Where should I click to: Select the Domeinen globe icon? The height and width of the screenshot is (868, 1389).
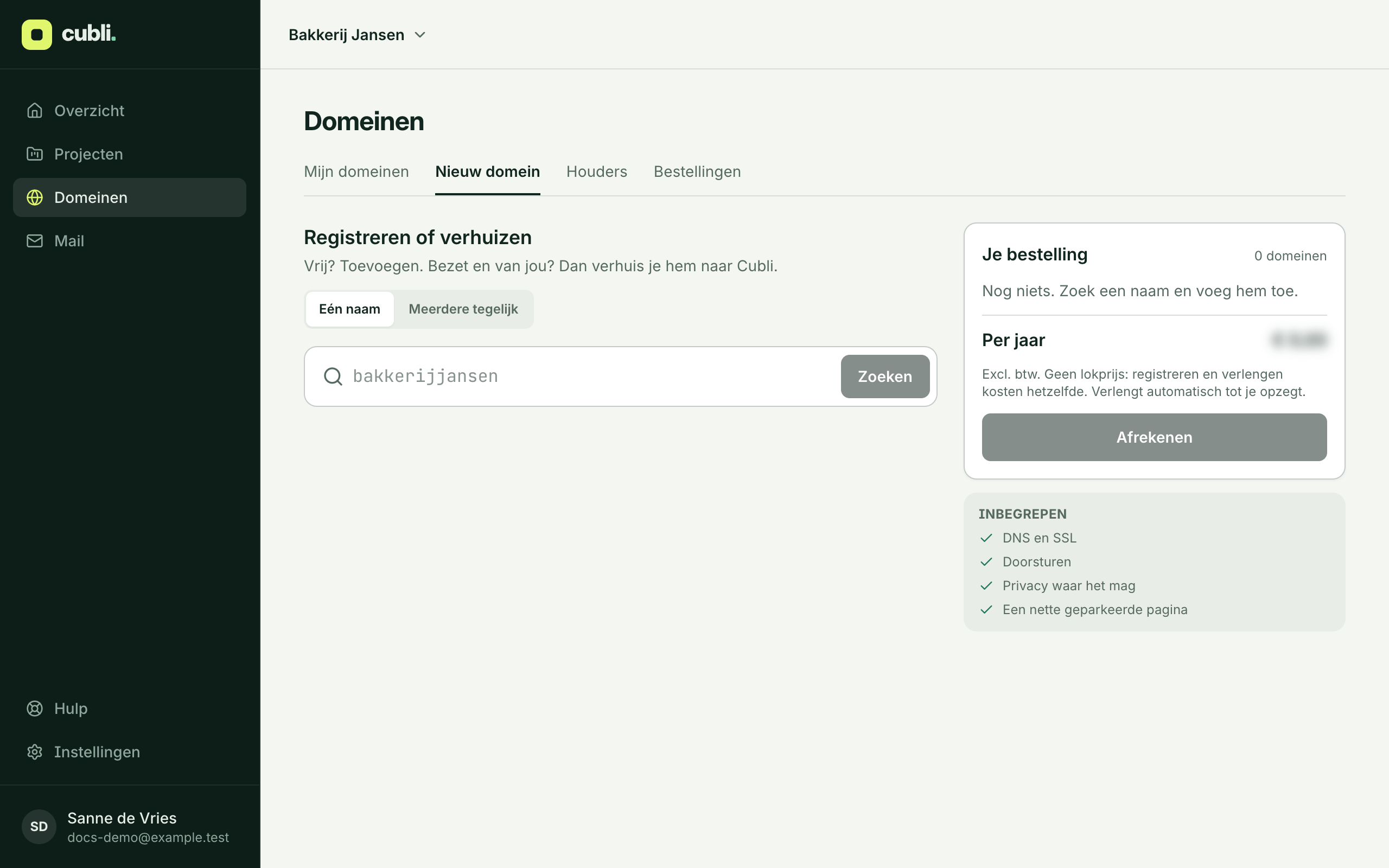coord(34,197)
